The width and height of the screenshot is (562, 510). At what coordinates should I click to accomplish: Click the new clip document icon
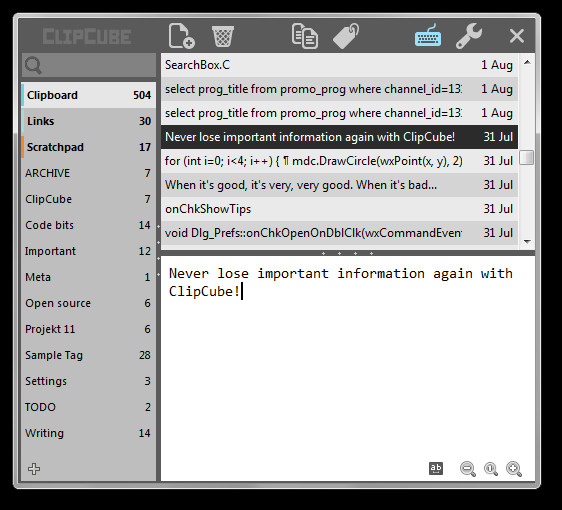tap(182, 36)
